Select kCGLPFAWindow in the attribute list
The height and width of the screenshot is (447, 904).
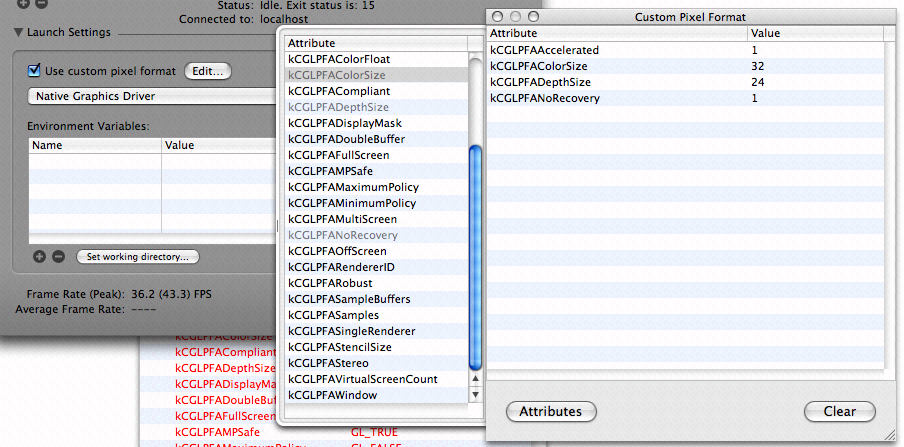332,395
